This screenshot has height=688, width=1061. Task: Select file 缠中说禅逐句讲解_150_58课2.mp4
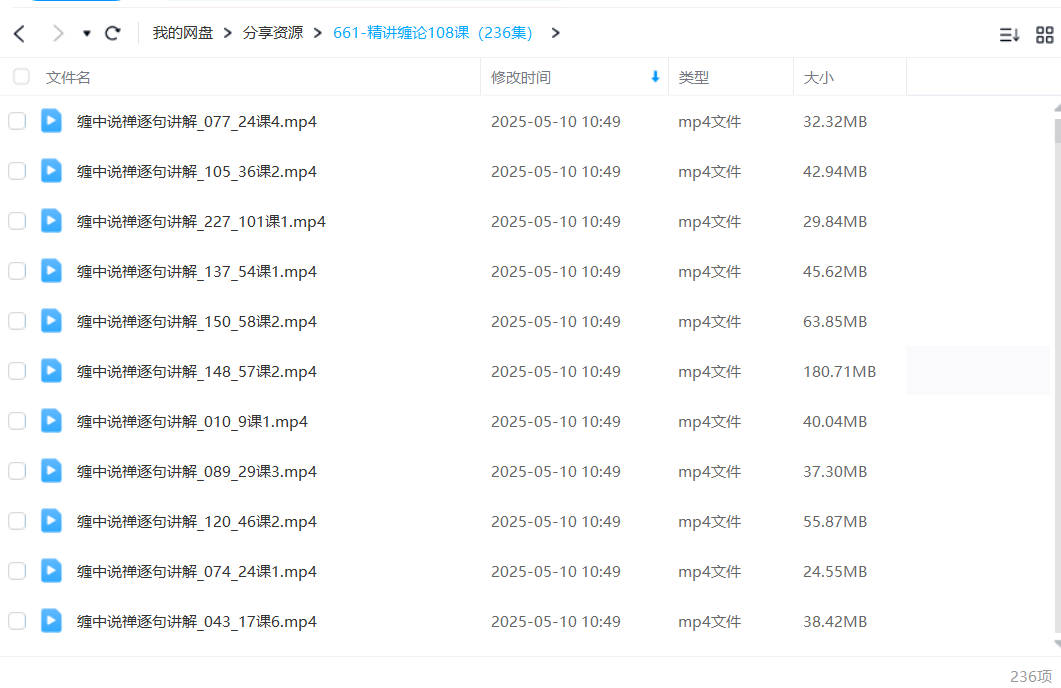pos(197,322)
